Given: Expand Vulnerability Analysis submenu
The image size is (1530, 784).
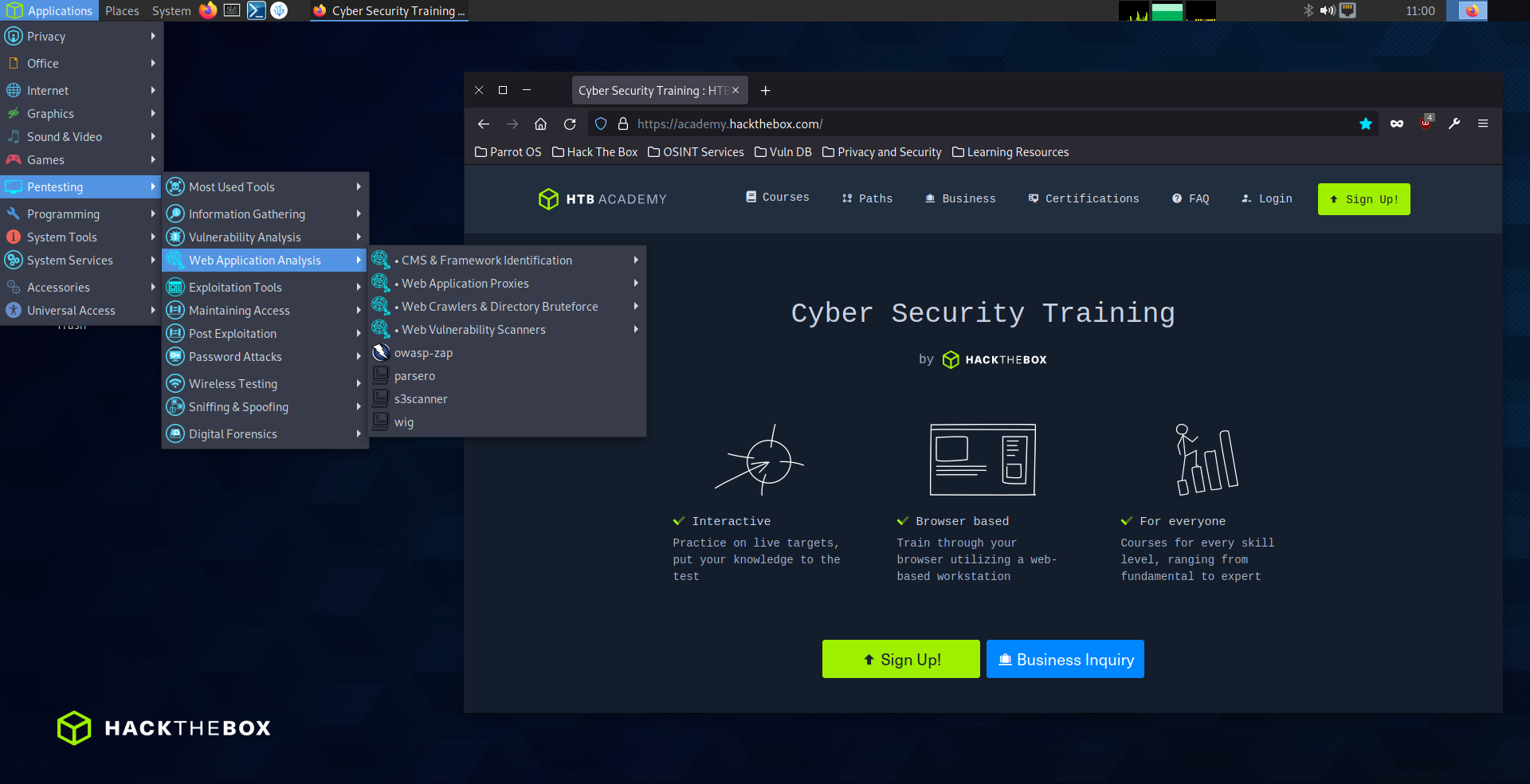Looking at the screenshot, I should coord(265,237).
